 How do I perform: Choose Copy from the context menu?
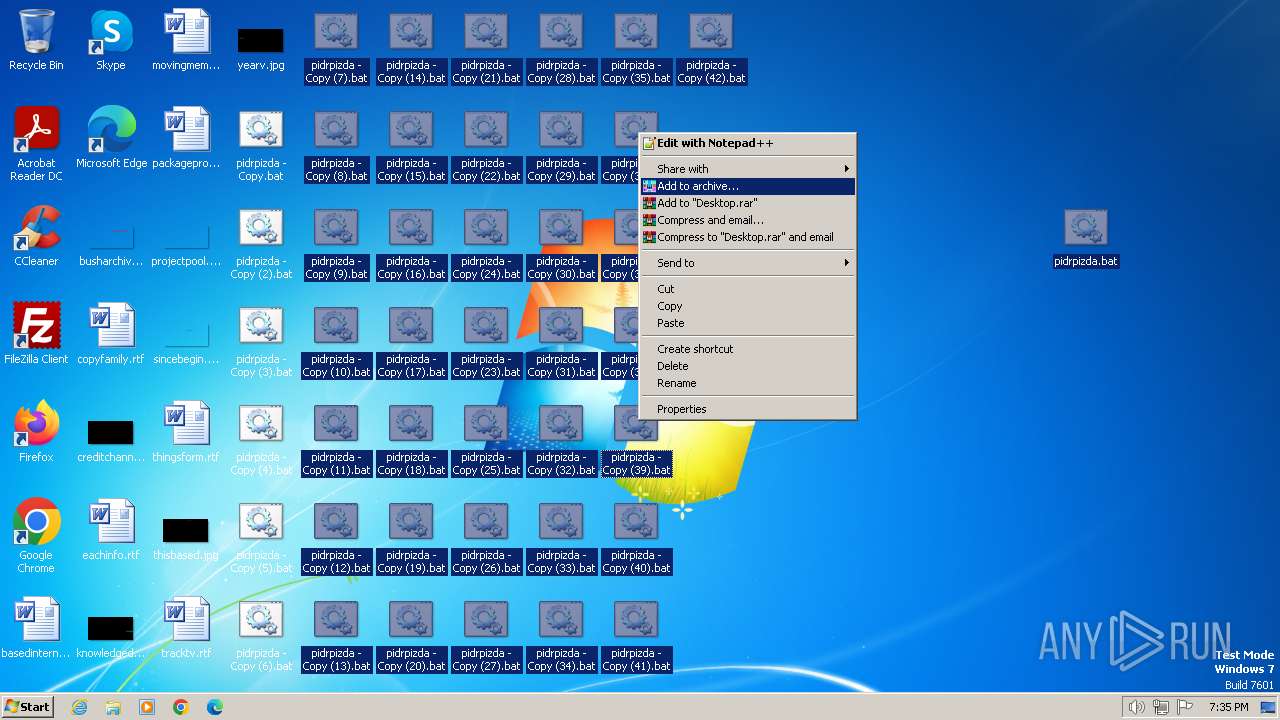pyautogui.click(x=748, y=306)
